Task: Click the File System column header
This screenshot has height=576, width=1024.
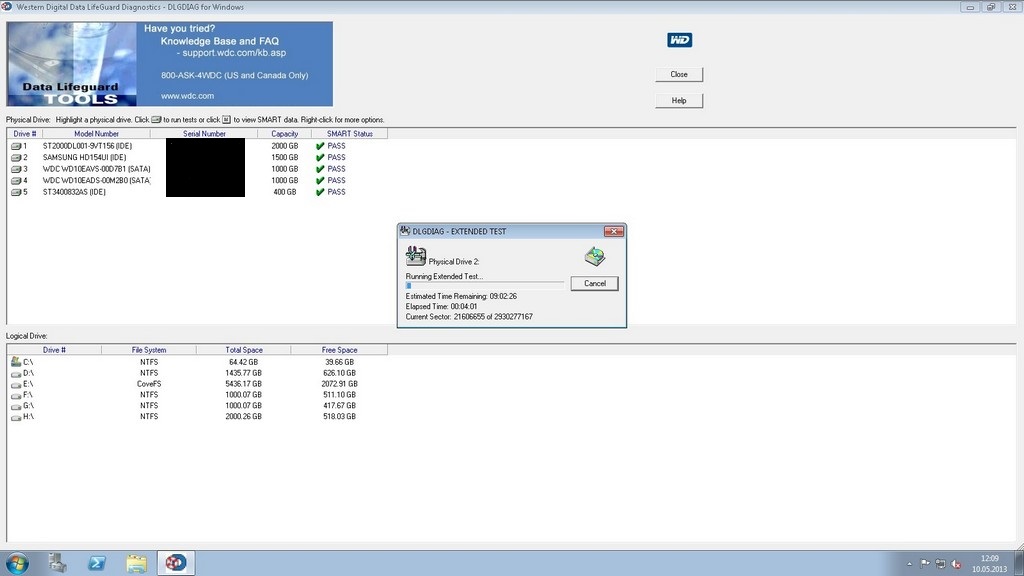Action: [x=149, y=350]
